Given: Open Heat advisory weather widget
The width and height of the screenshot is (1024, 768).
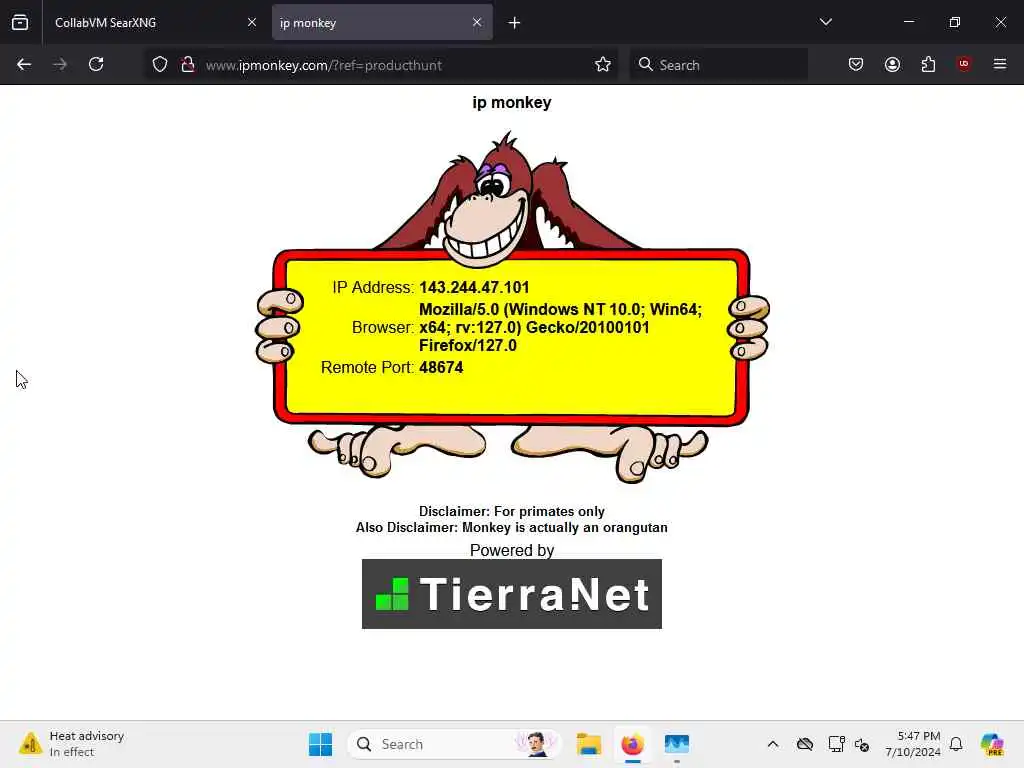Looking at the screenshot, I should pyautogui.click(x=72, y=744).
